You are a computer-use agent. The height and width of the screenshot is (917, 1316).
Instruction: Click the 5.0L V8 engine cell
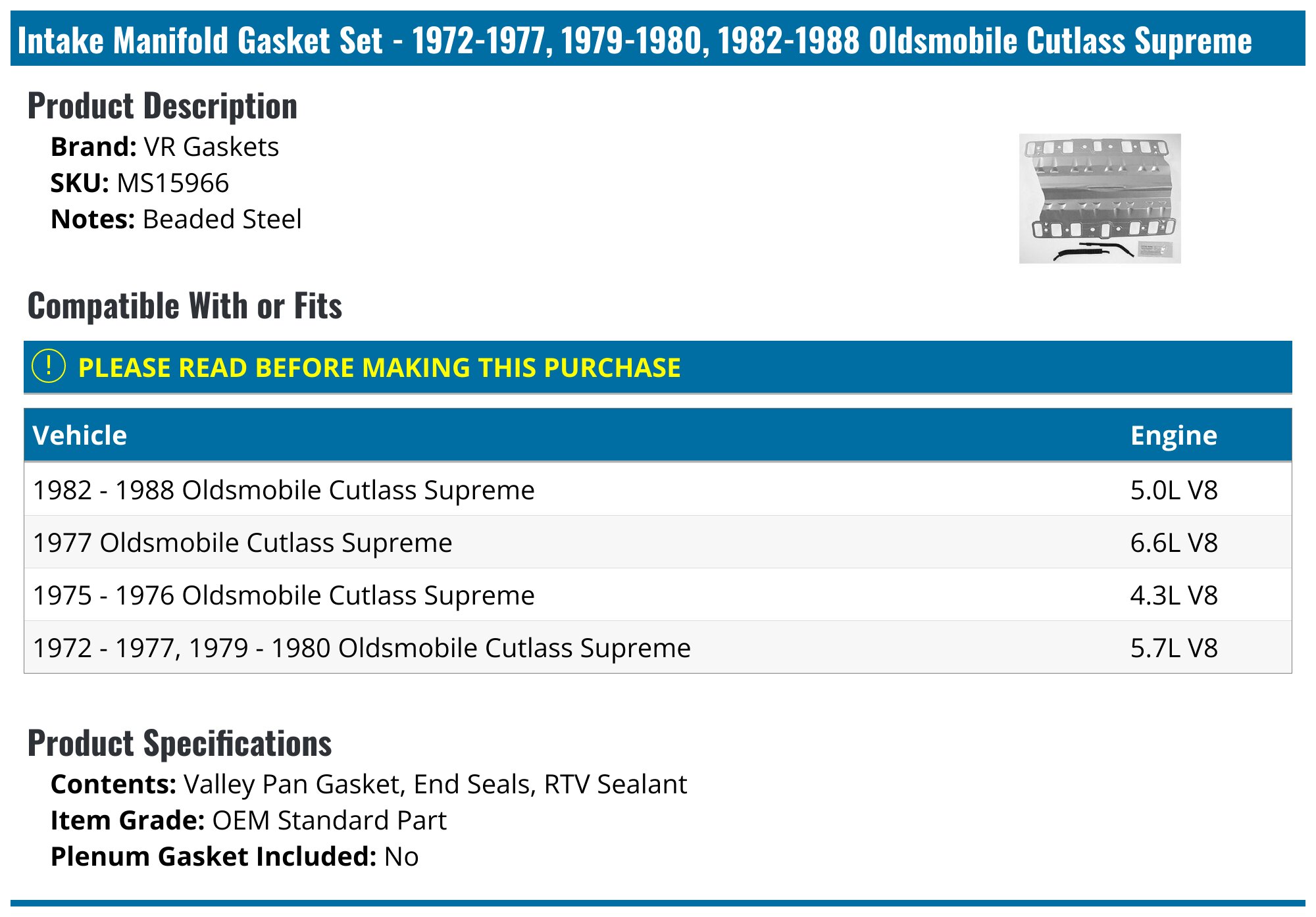click(x=1173, y=490)
